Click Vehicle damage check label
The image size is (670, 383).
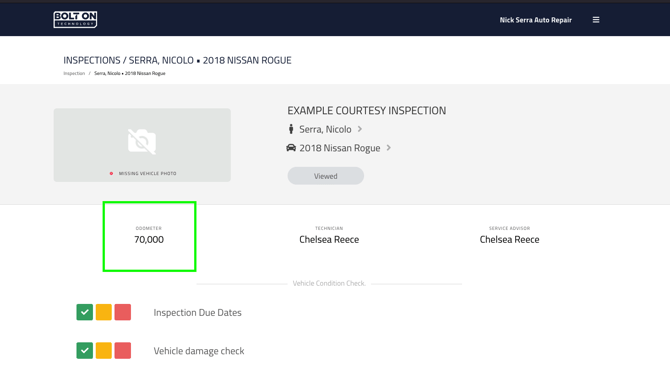[199, 351]
